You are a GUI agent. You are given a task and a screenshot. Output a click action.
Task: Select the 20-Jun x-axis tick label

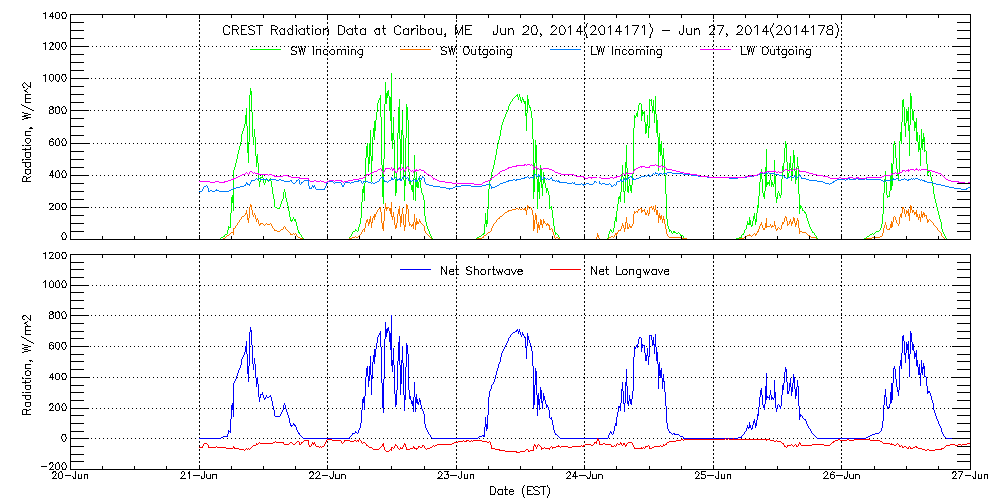[x=71, y=478]
